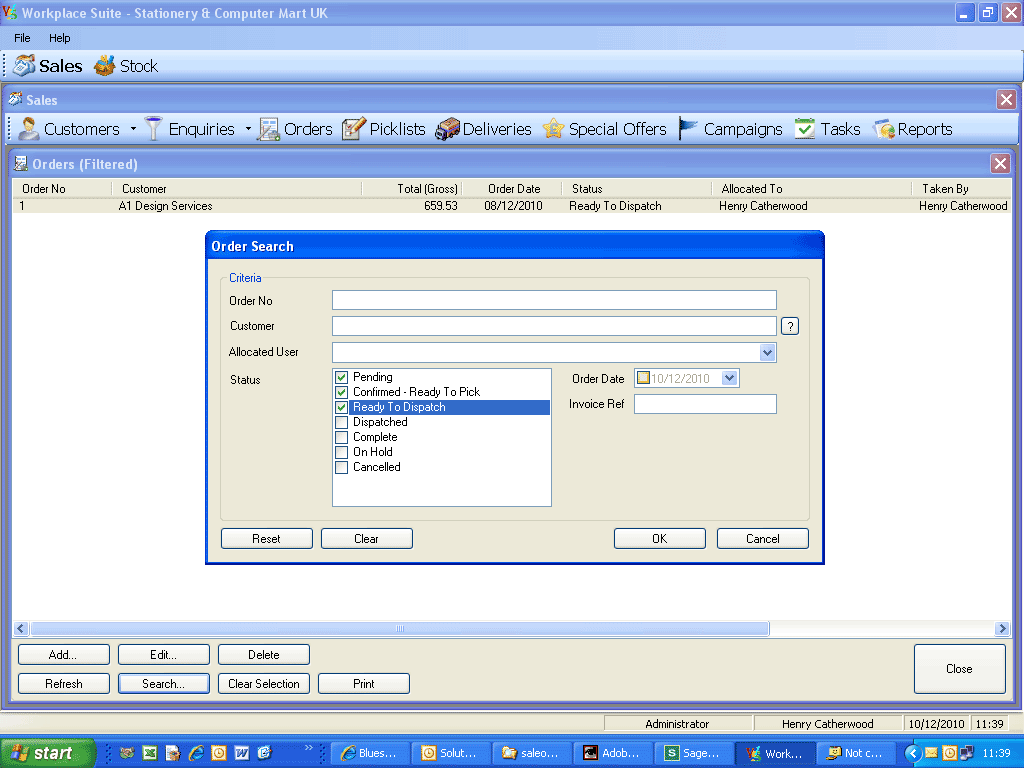Viewport: 1024px width, 768px height.
Task: Click the Edit... order button
Action: (163, 655)
